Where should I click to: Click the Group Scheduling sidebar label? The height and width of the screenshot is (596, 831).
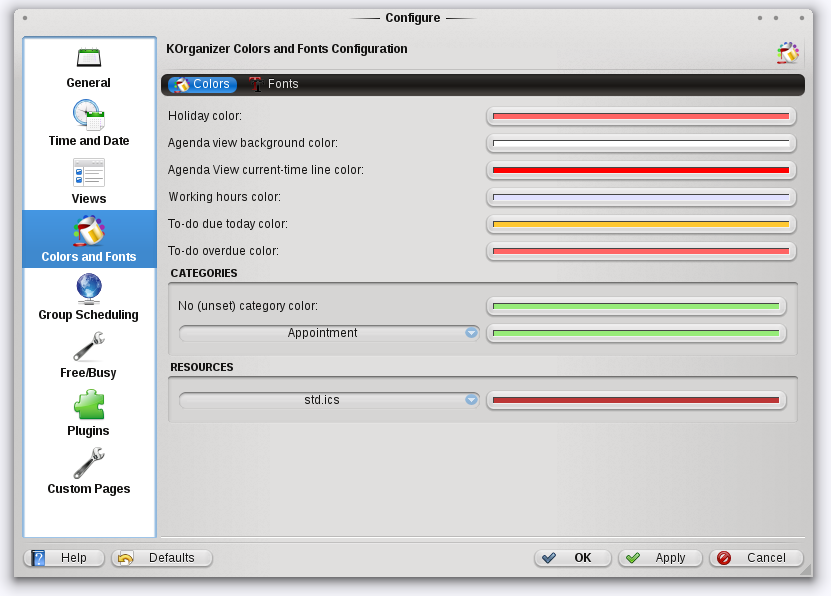(89, 315)
